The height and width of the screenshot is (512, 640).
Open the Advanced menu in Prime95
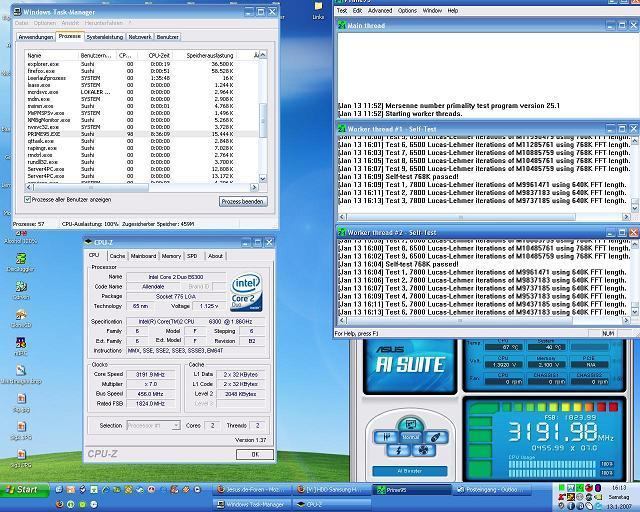pyautogui.click(x=380, y=11)
